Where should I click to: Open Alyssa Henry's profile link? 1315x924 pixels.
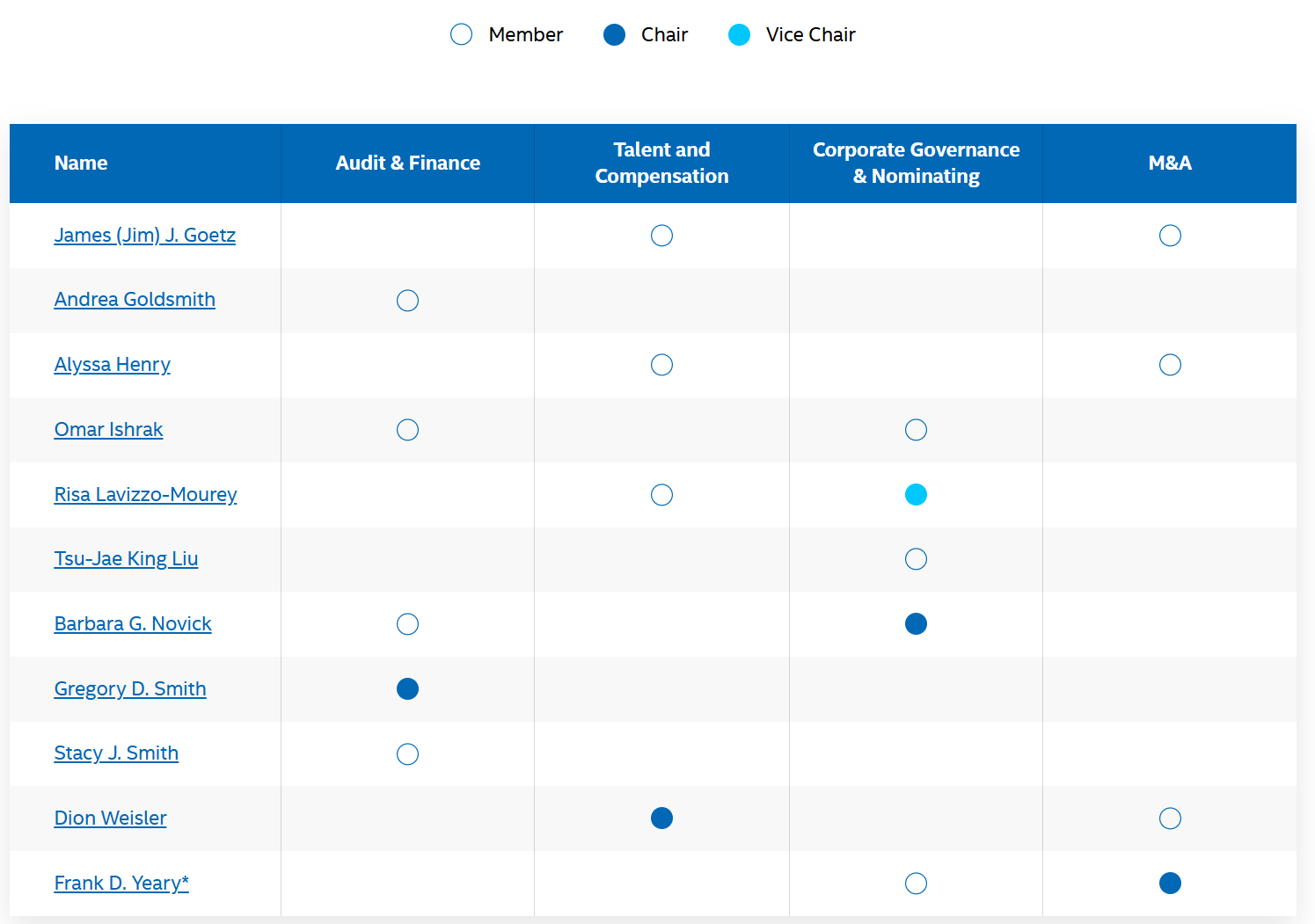[x=113, y=365]
